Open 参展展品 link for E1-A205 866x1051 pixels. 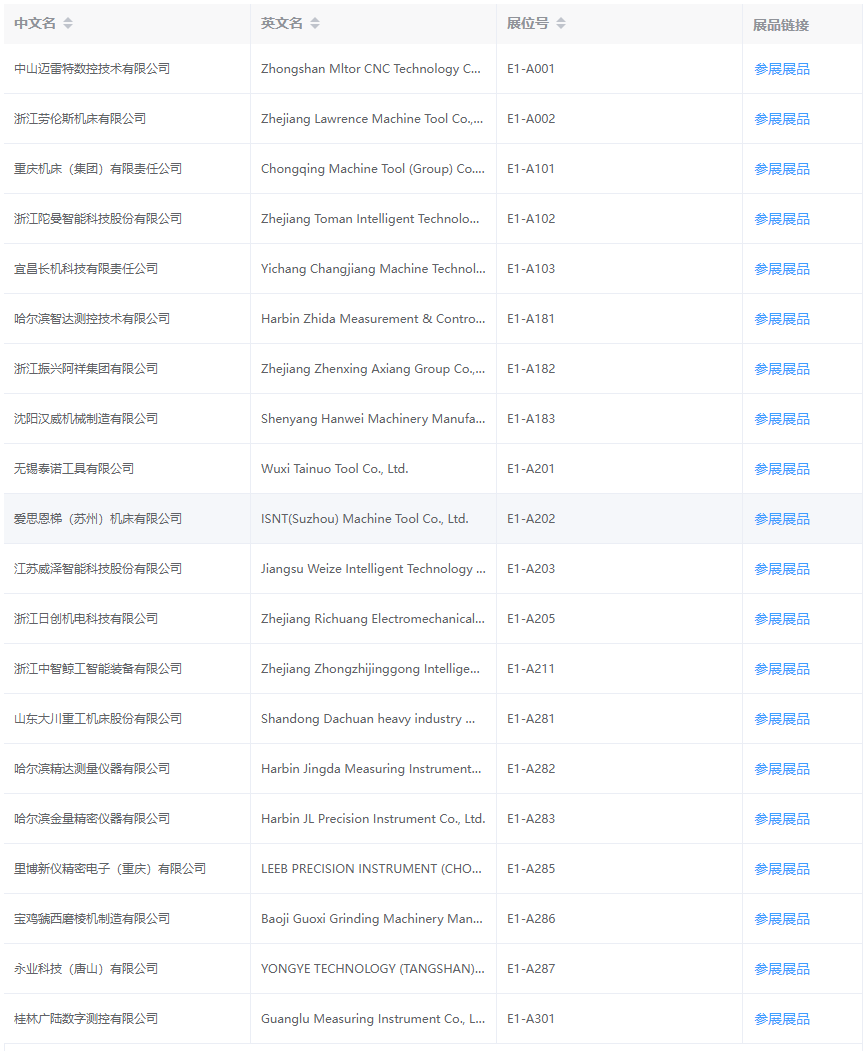(782, 619)
